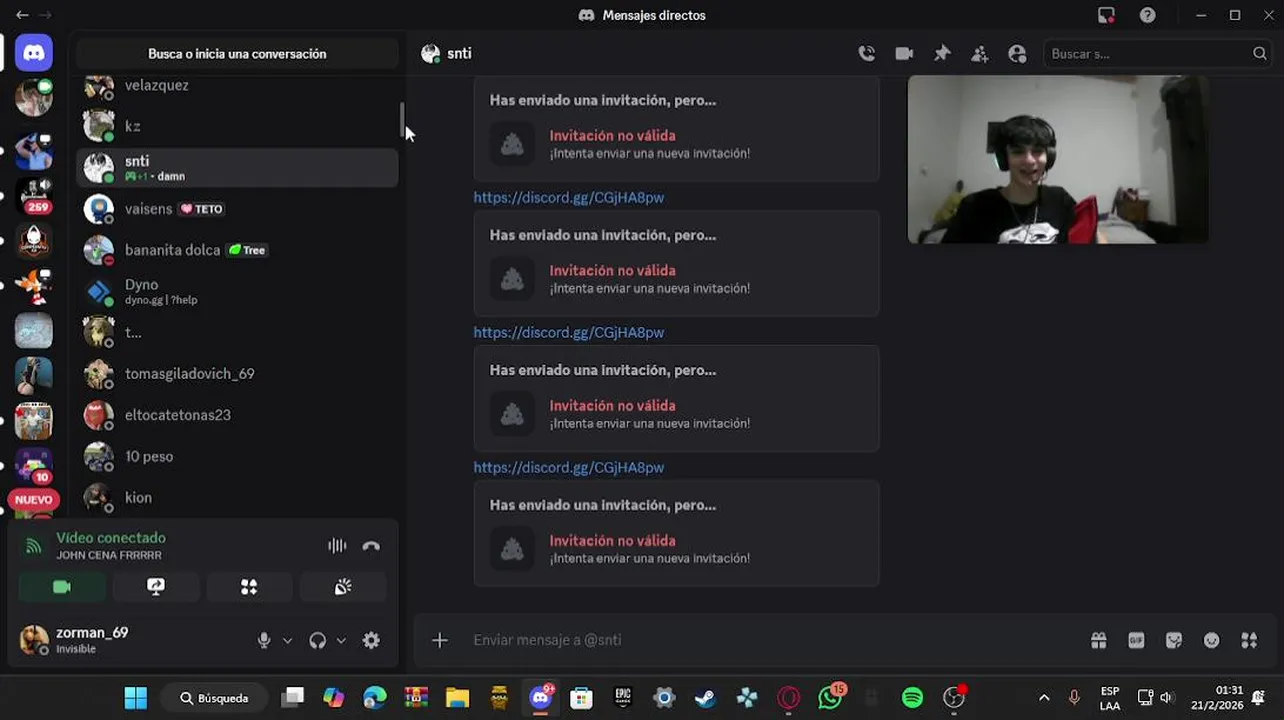The width and height of the screenshot is (1284, 720).
Task: Open user settings gear
Action: [x=371, y=641]
